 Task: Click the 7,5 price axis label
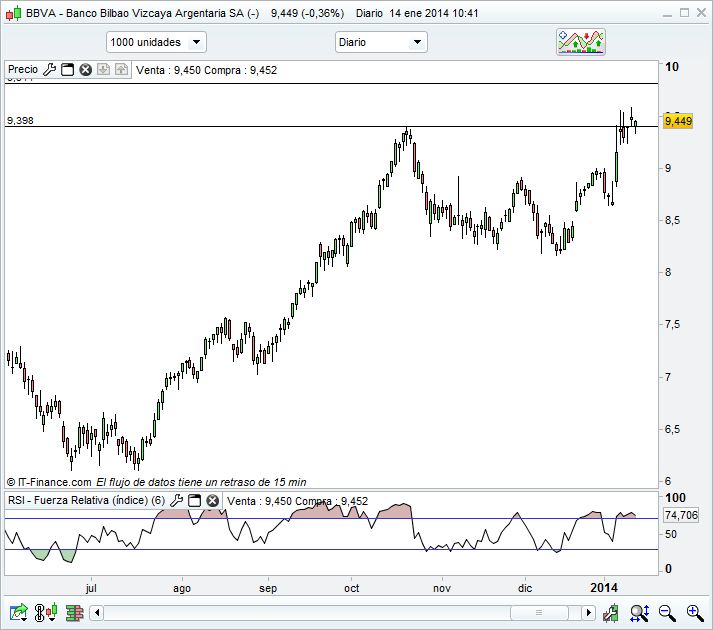[672, 324]
